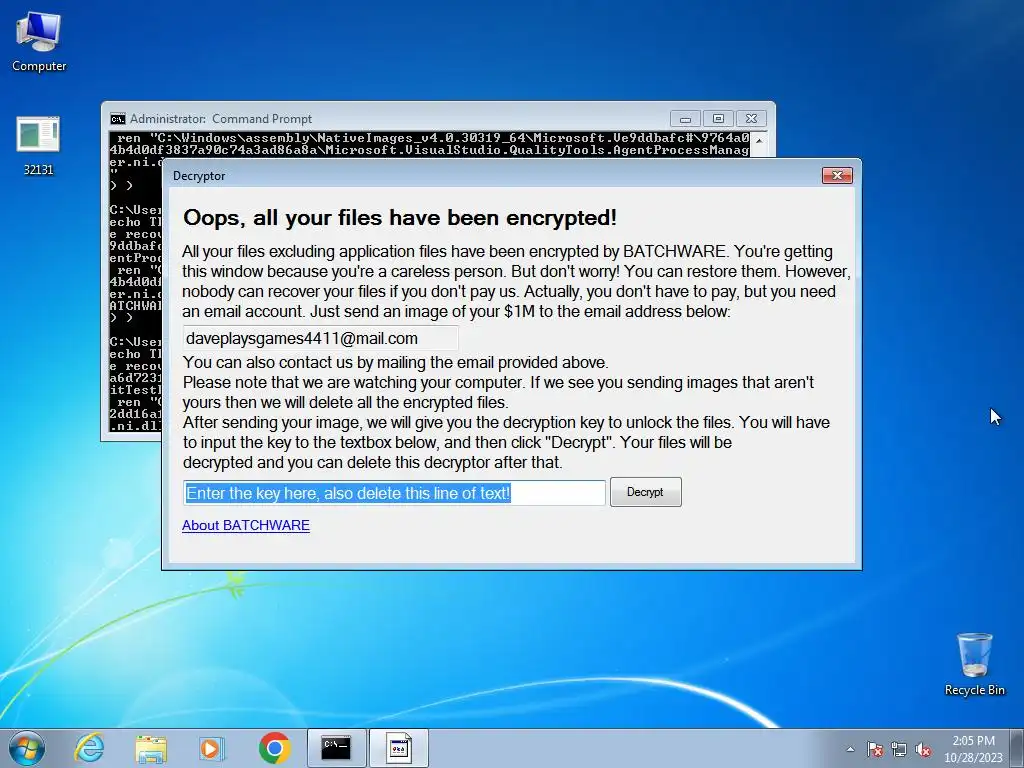Close the Command Prompt window
The height and width of the screenshot is (768, 1024).
click(x=751, y=119)
